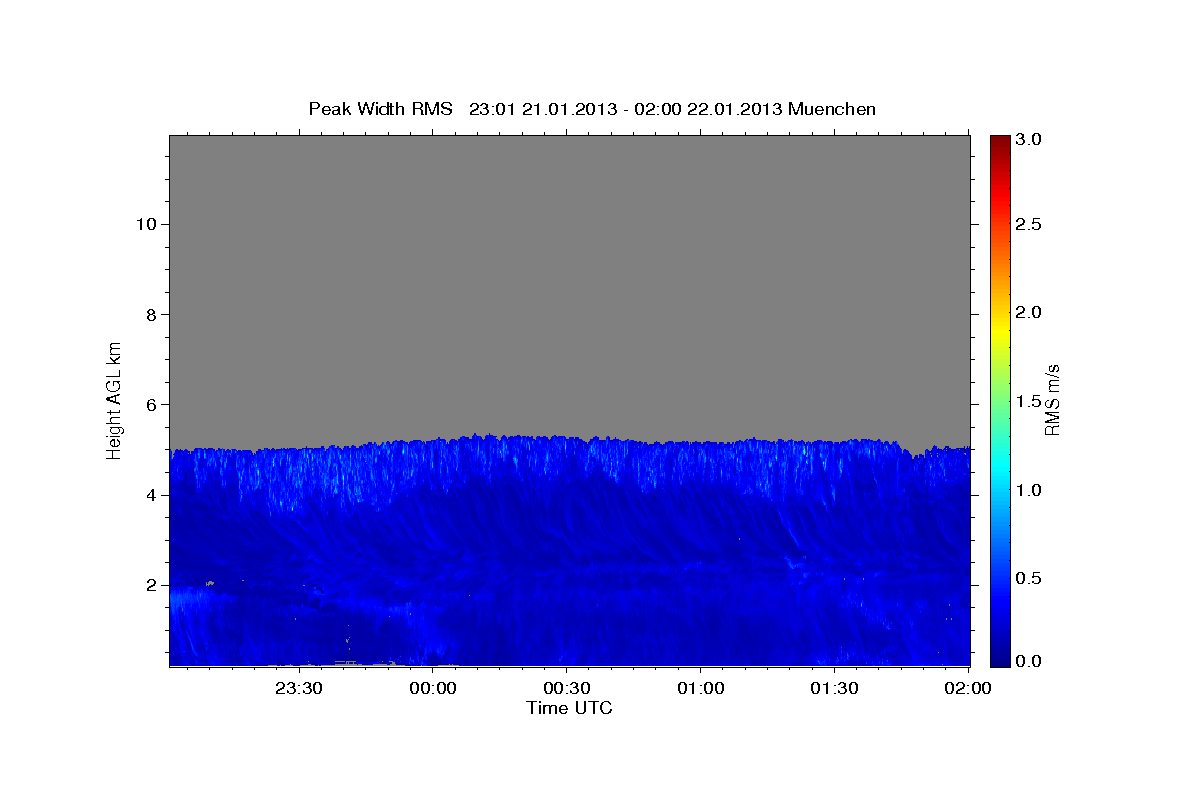Screen dimensions: 1200x800
Task: Click colorbar value 3.0
Action: point(1030,139)
